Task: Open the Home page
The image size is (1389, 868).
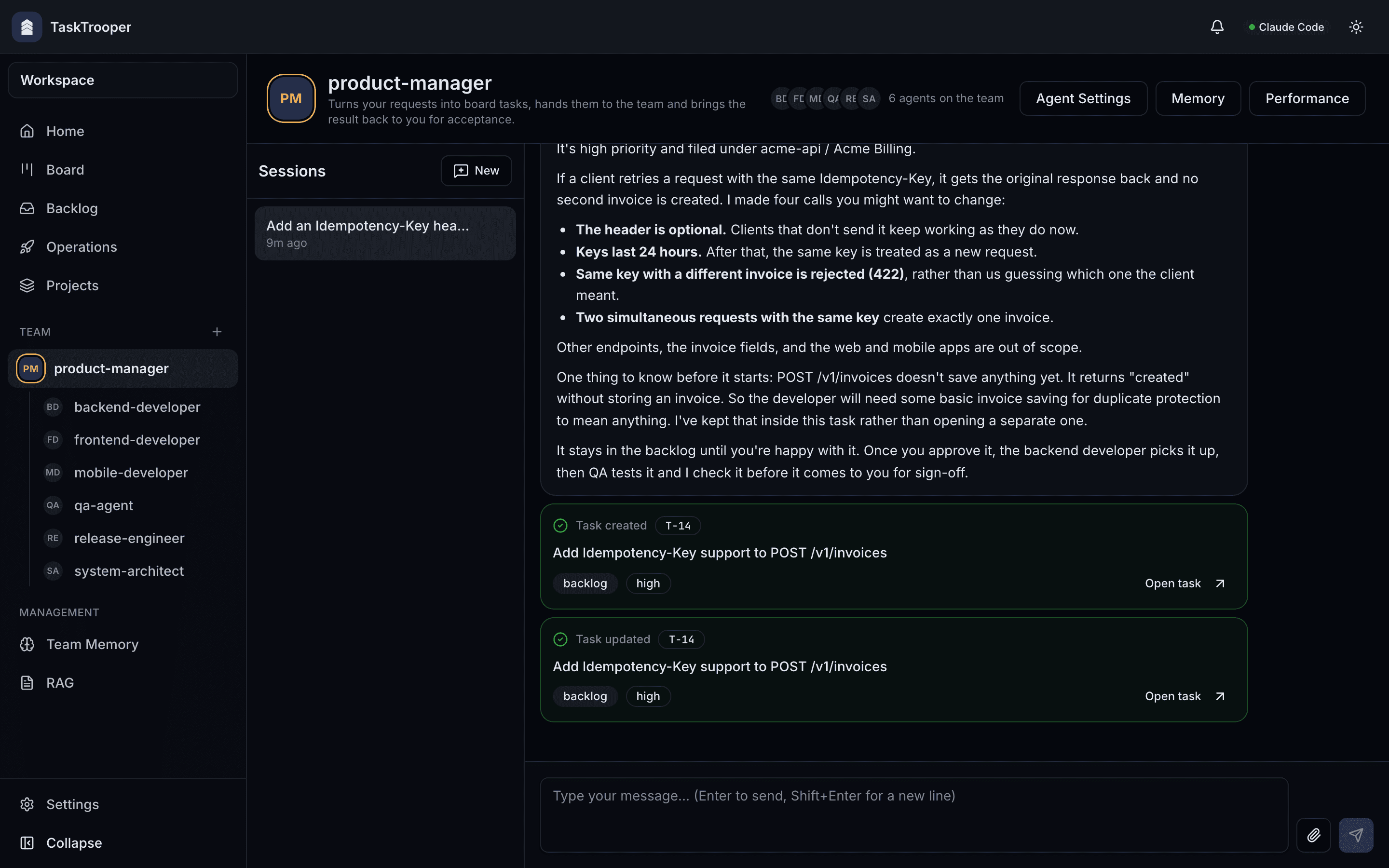Action: point(123,131)
